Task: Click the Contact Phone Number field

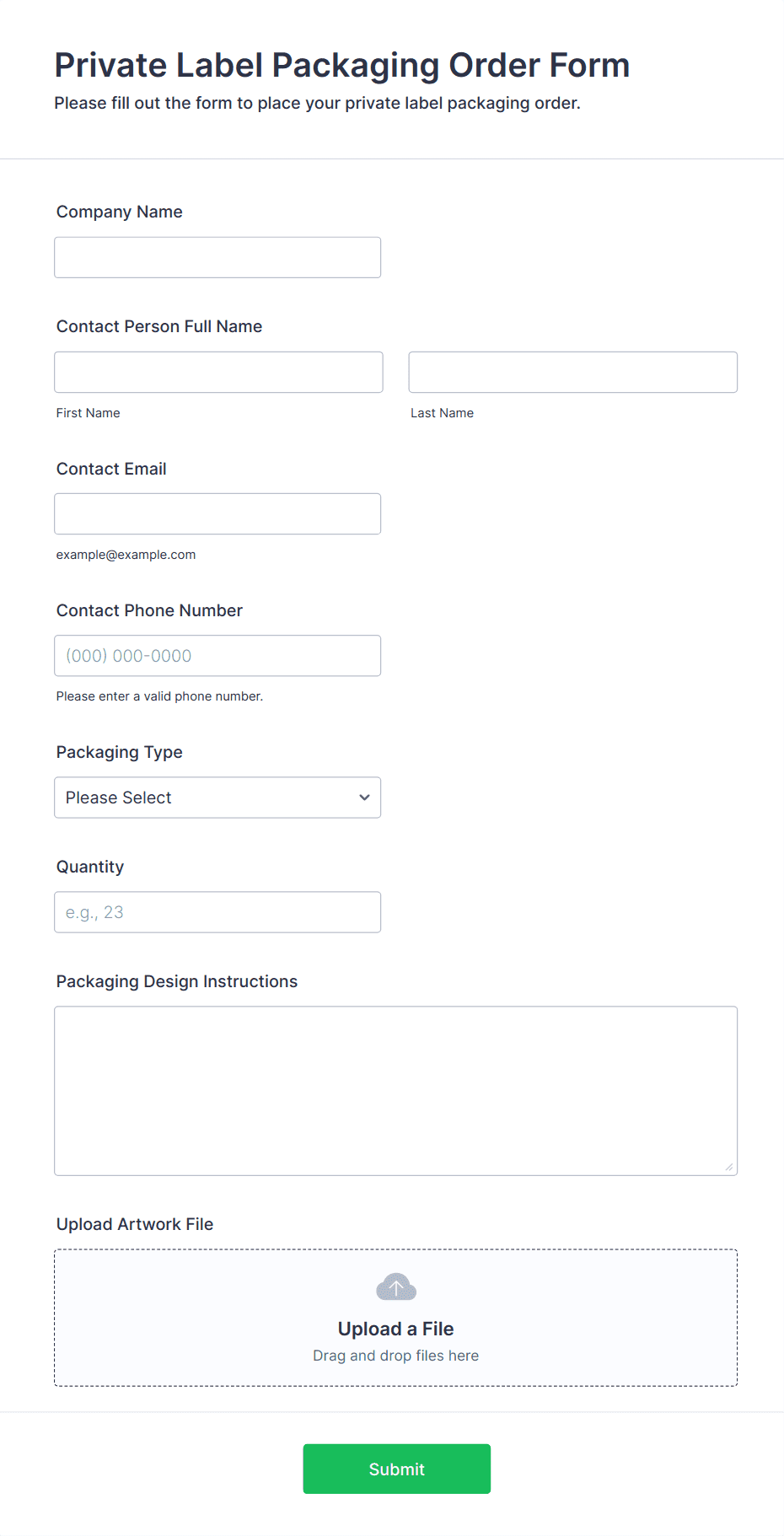Action: (217, 655)
